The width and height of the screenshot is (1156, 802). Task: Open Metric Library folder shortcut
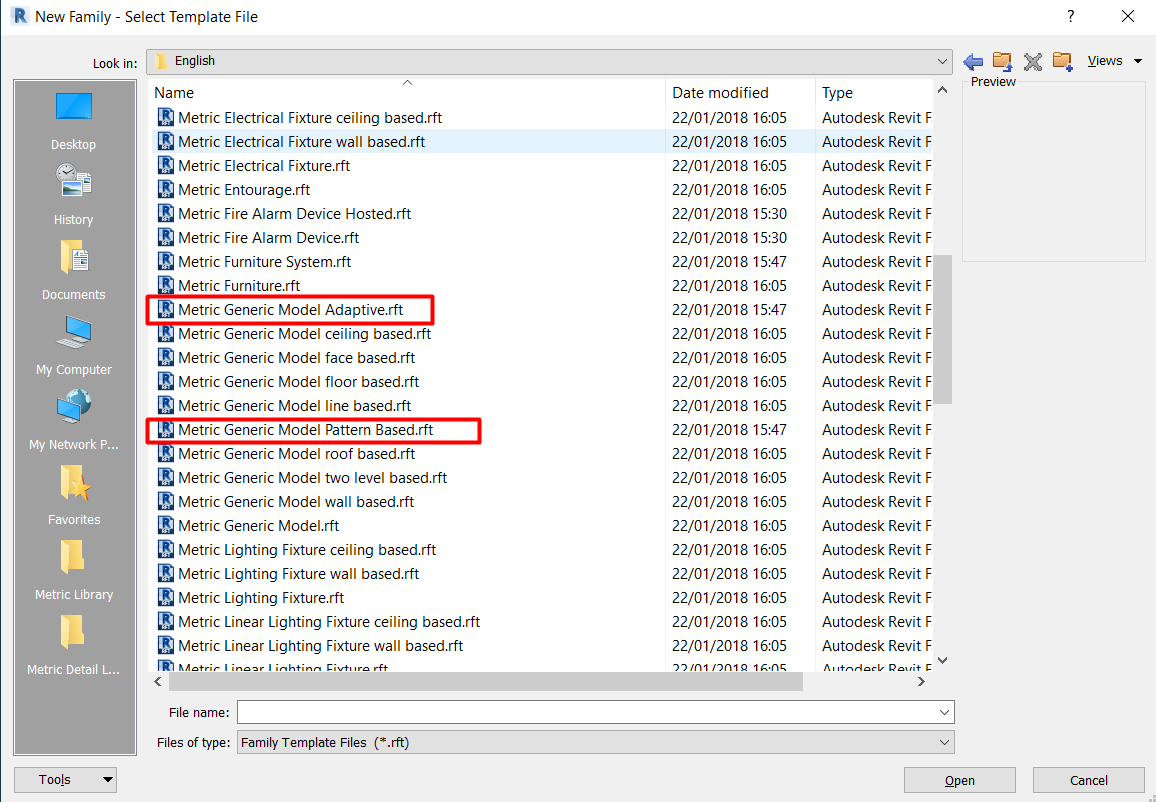[x=74, y=571]
